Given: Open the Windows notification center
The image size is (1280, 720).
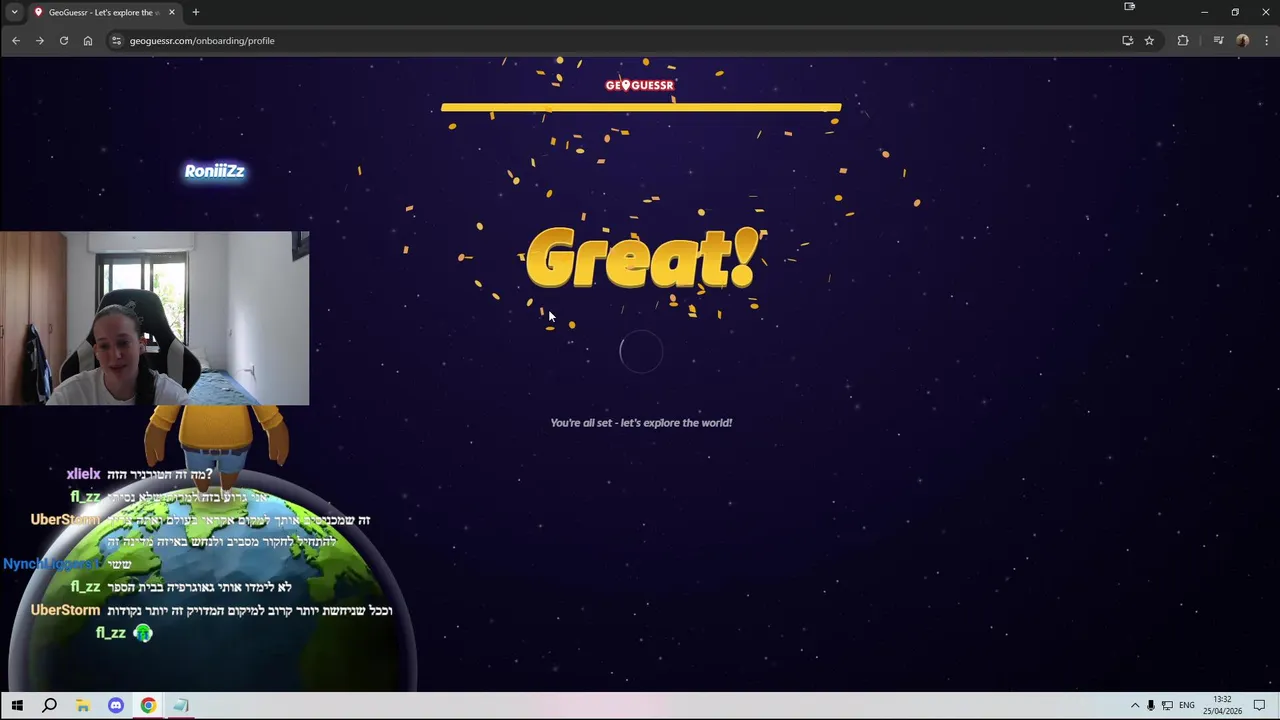Looking at the screenshot, I should [x=1259, y=706].
